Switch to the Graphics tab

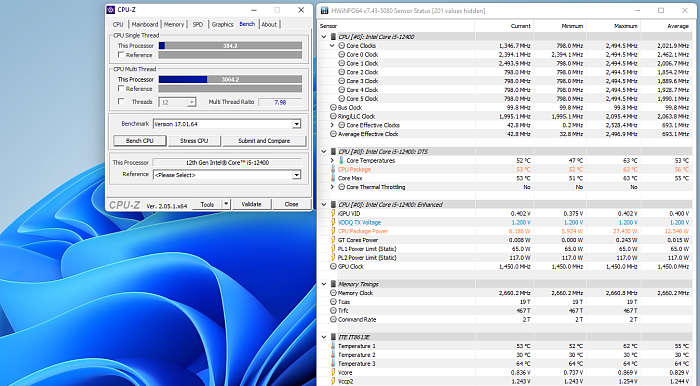pos(222,25)
